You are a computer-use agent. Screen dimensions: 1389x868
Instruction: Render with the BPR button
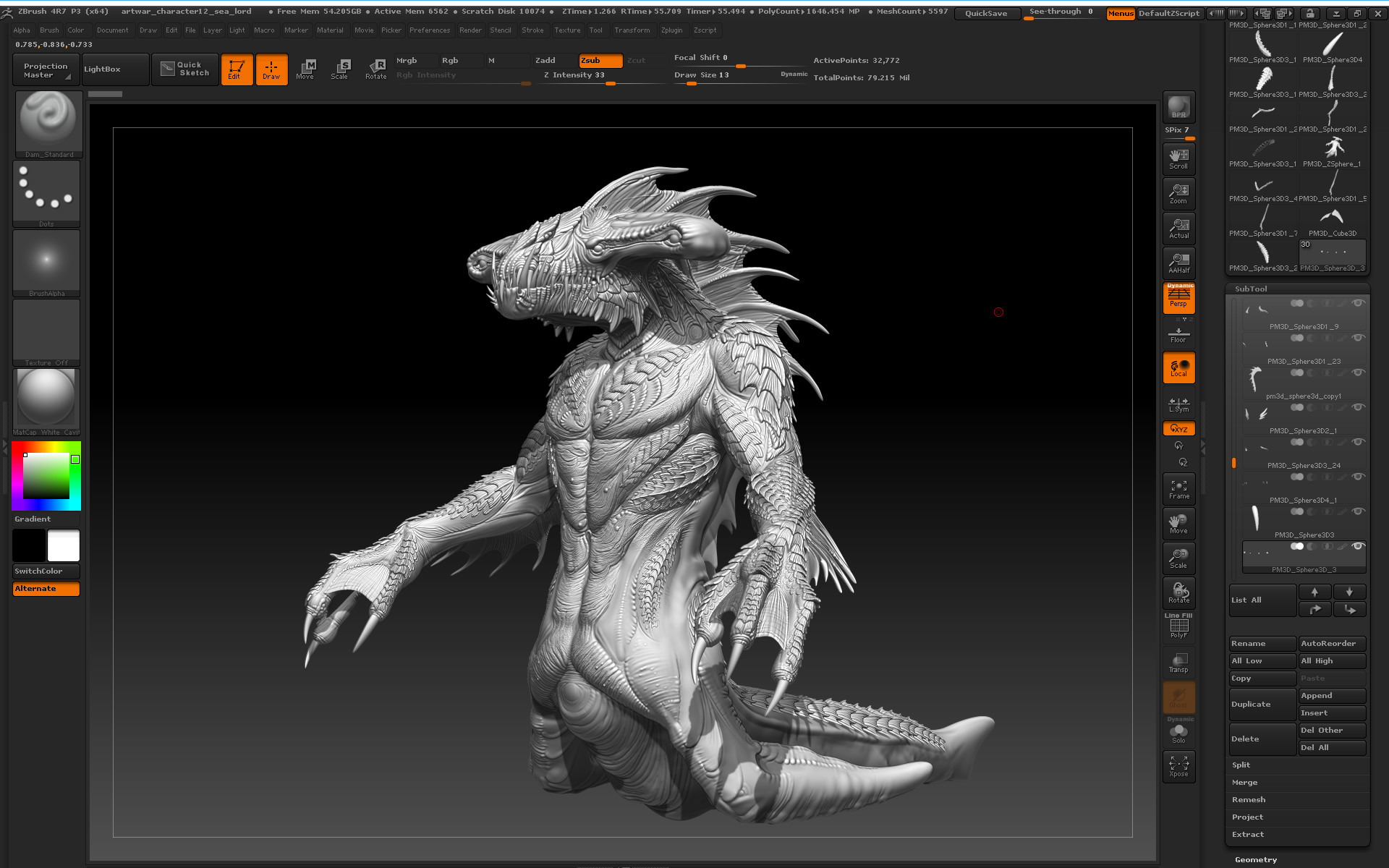[1178, 106]
